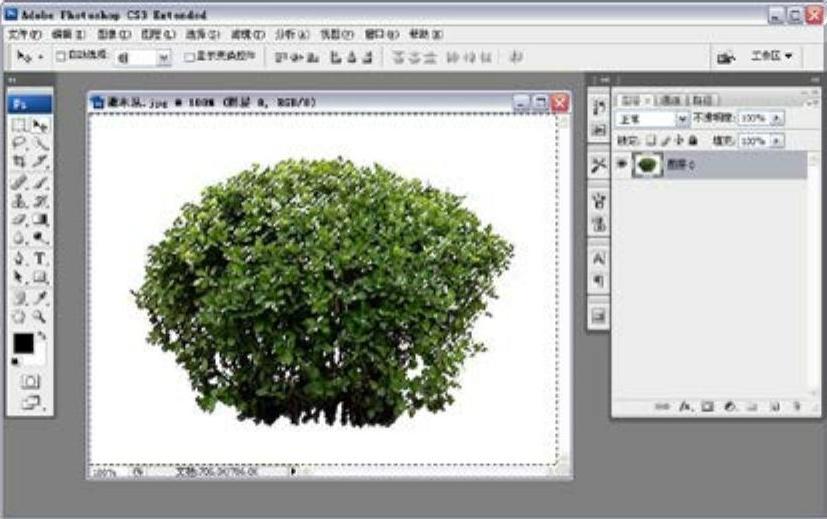Select the Lasso tool
The width and height of the screenshot is (827, 519).
pos(19,143)
